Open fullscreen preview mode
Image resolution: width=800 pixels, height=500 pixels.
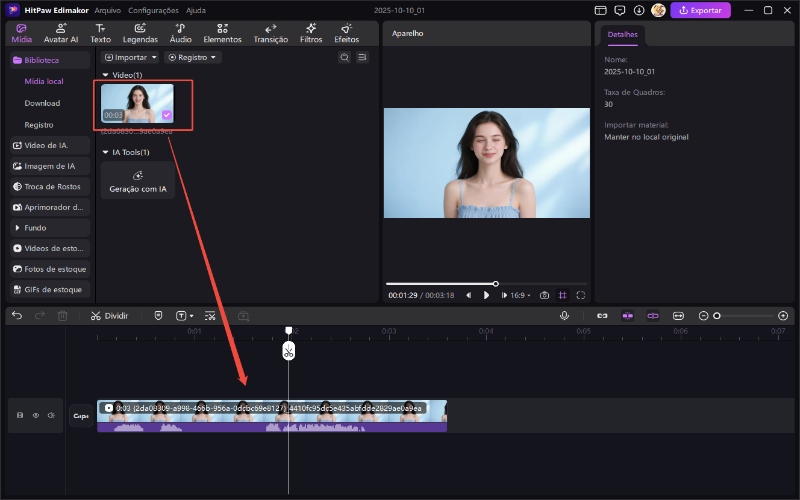[581, 295]
